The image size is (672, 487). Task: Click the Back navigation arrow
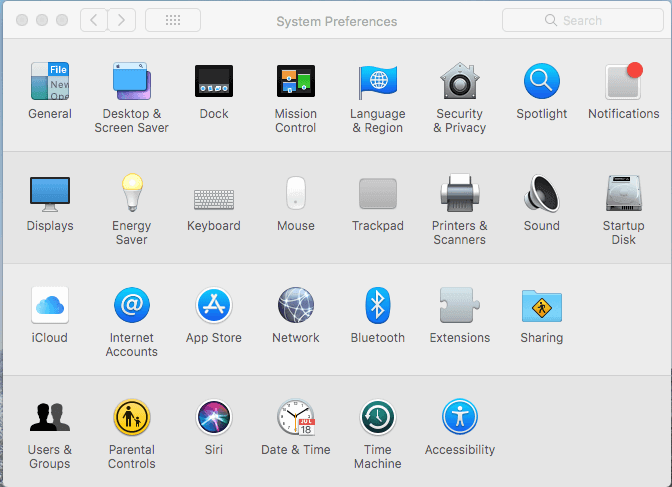coord(93,20)
